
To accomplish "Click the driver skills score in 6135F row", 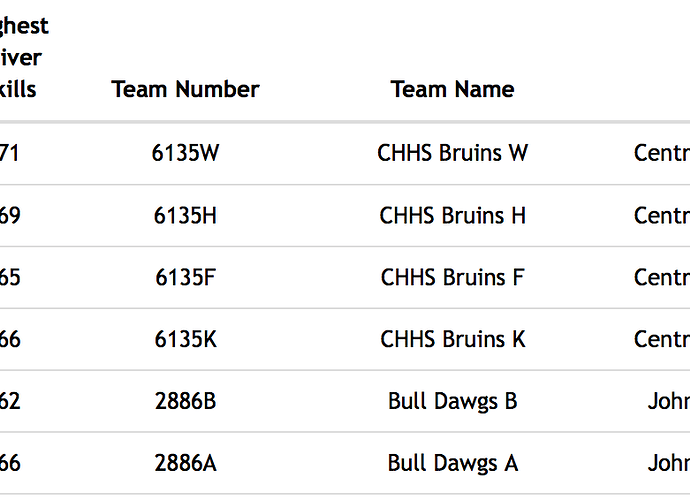I will [10, 277].
